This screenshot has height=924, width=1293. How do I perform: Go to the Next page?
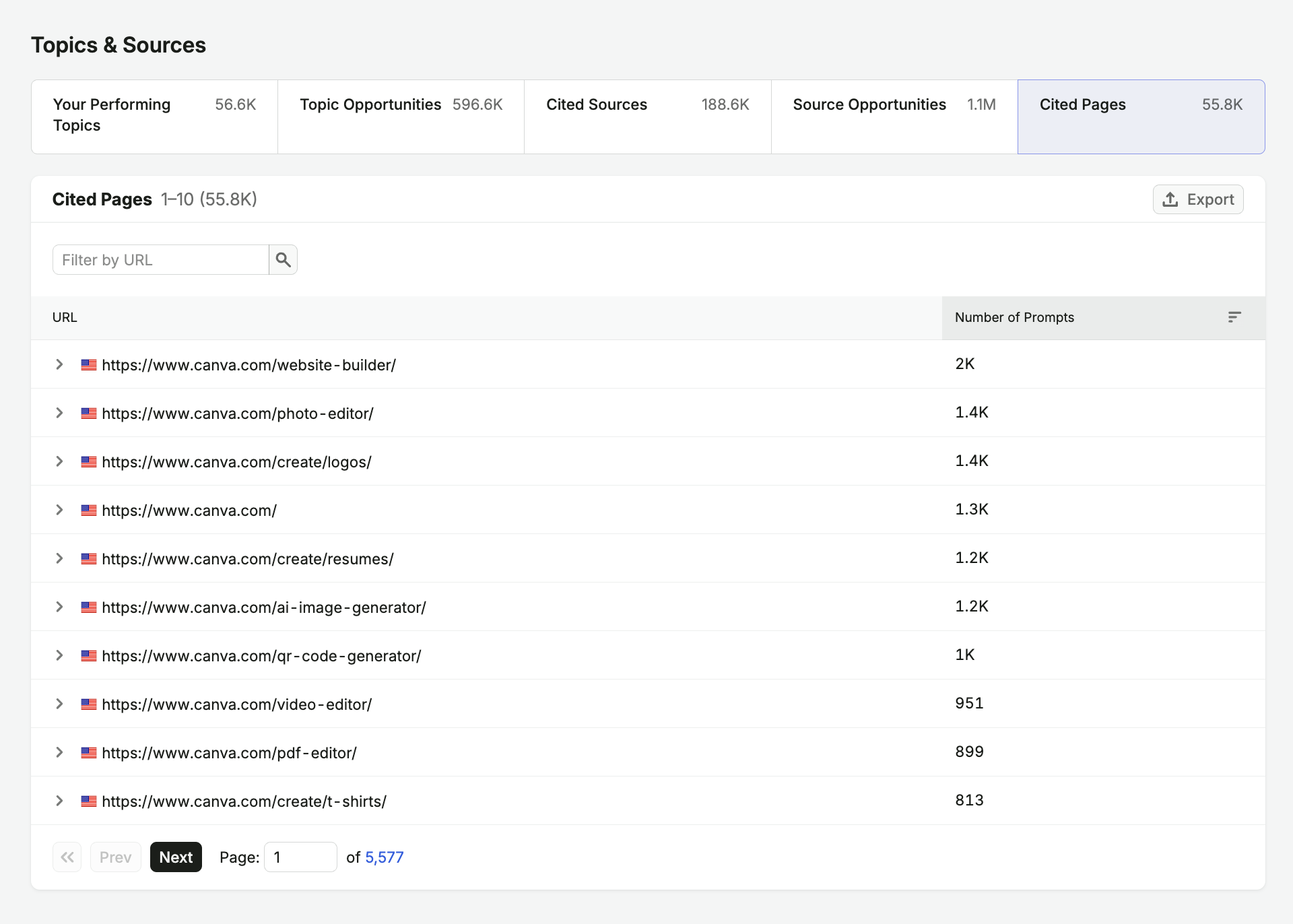[x=176, y=857]
